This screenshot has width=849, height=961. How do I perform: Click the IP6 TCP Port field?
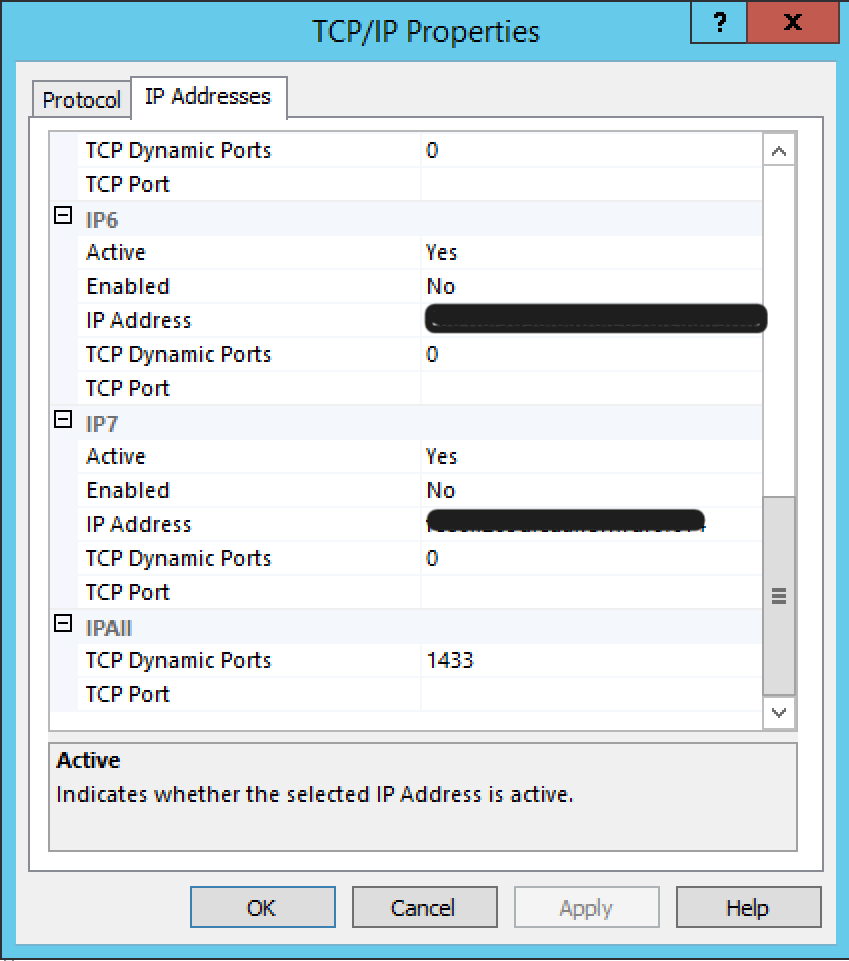[590, 389]
